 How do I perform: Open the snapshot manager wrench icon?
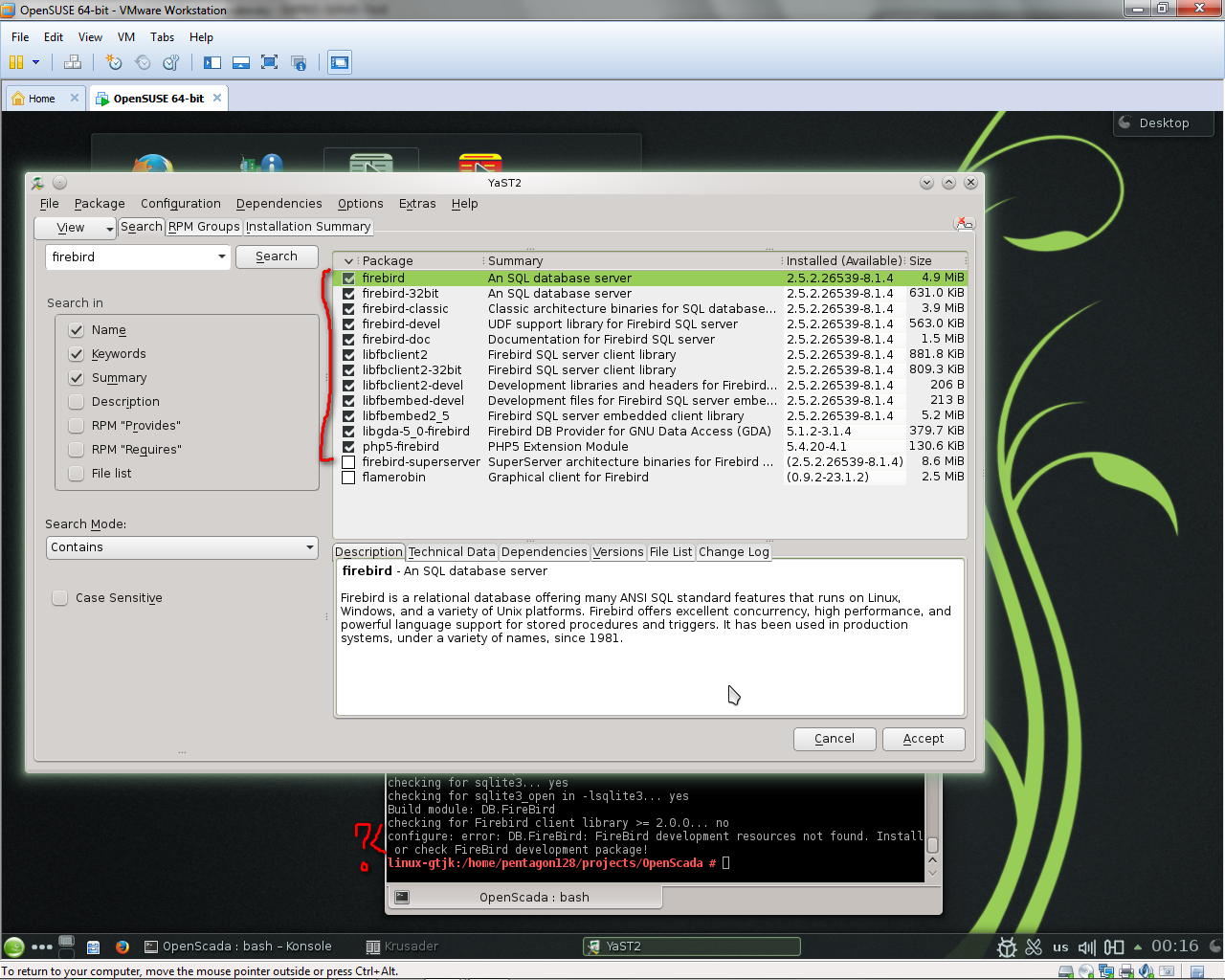pyautogui.click(x=171, y=63)
